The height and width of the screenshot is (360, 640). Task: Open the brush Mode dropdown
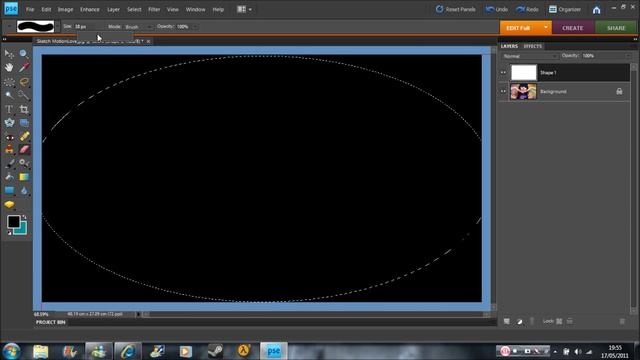click(138, 27)
